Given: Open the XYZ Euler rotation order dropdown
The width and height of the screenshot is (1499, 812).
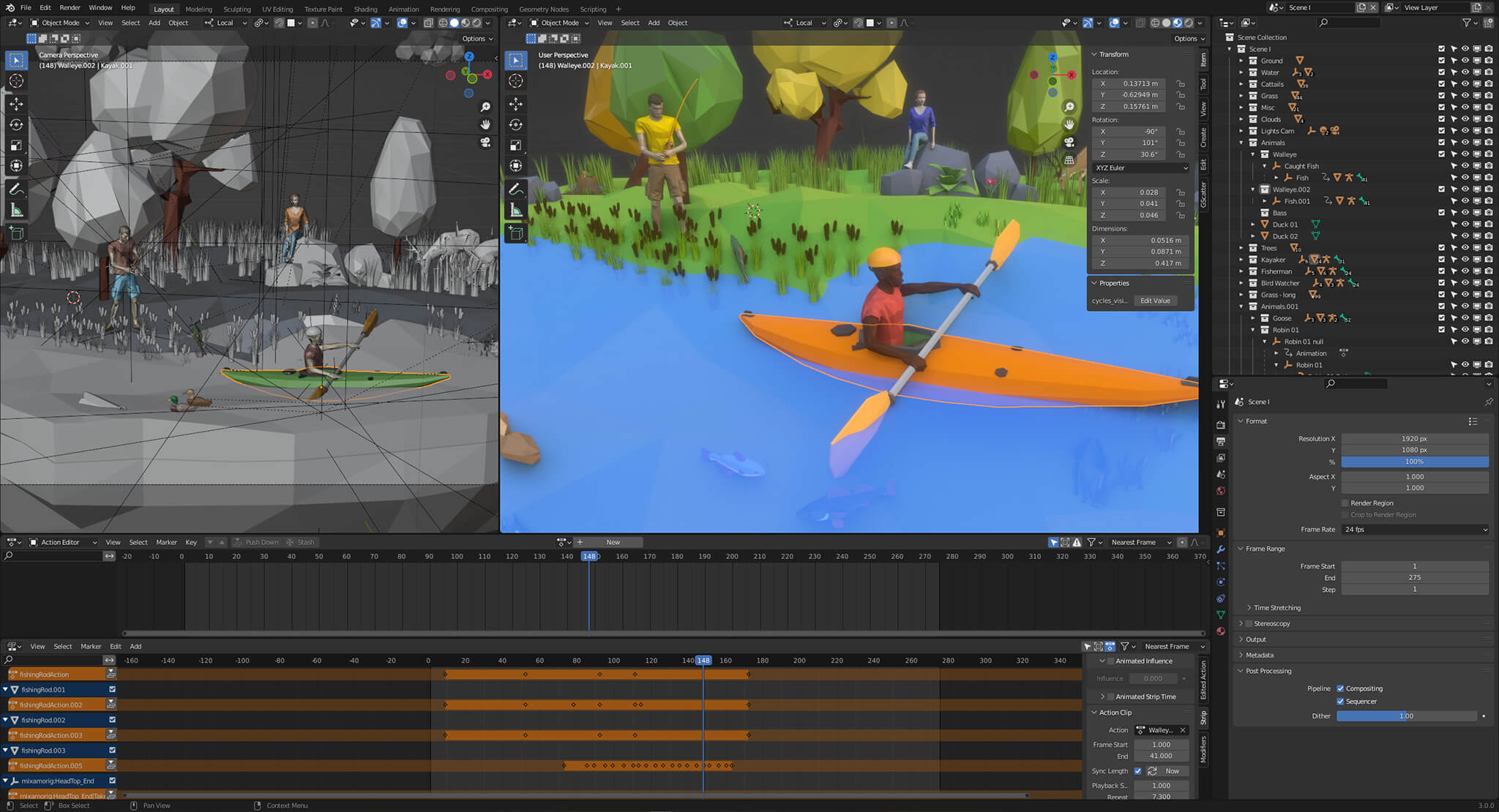Looking at the screenshot, I should (1139, 168).
